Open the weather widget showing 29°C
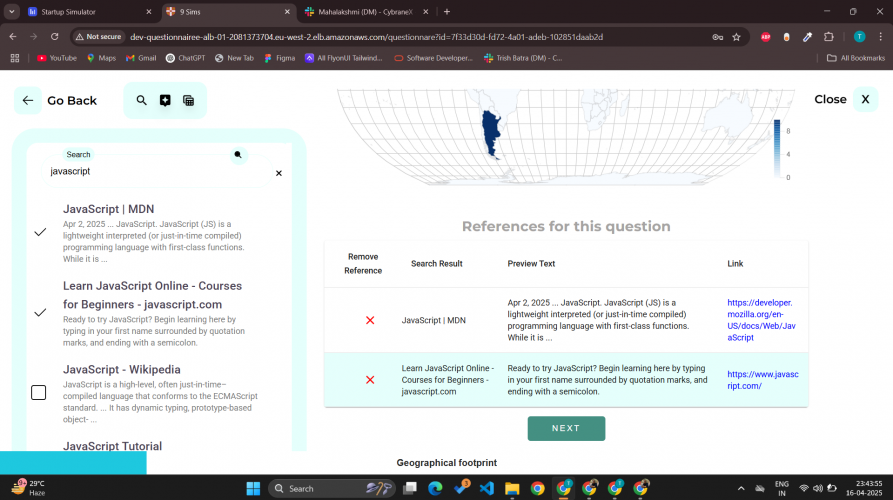This screenshot has width=893, height=500. click(x=30, y=488)
